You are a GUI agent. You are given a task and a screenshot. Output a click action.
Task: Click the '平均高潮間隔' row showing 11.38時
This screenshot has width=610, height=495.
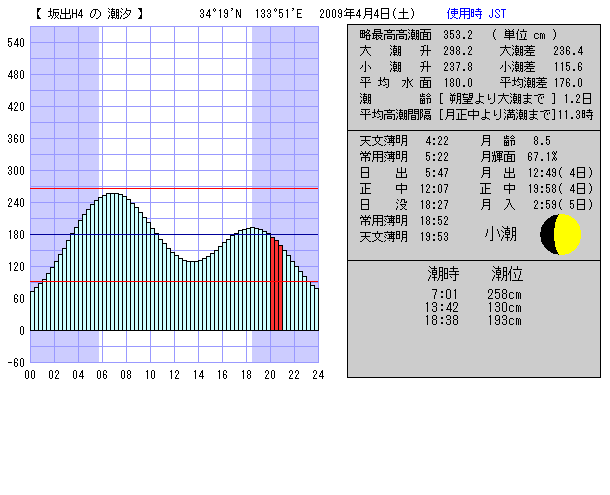pyautogui.click(x=477, y=115)
